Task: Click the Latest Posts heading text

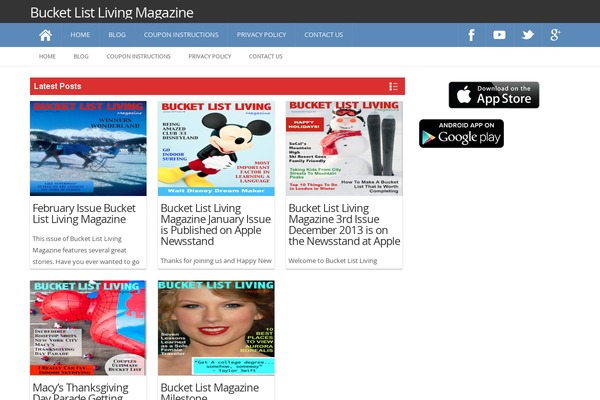Action: coord(57,87)
